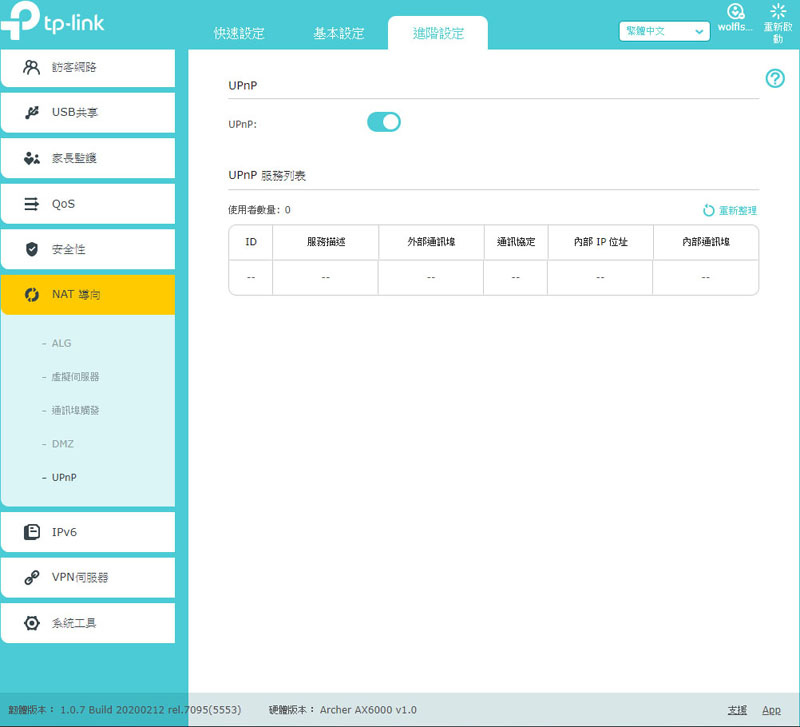The height and width of the screenshot is (727, 800).
Task: Click the 外部通訊埠 column header
Action: click(431, 242)
